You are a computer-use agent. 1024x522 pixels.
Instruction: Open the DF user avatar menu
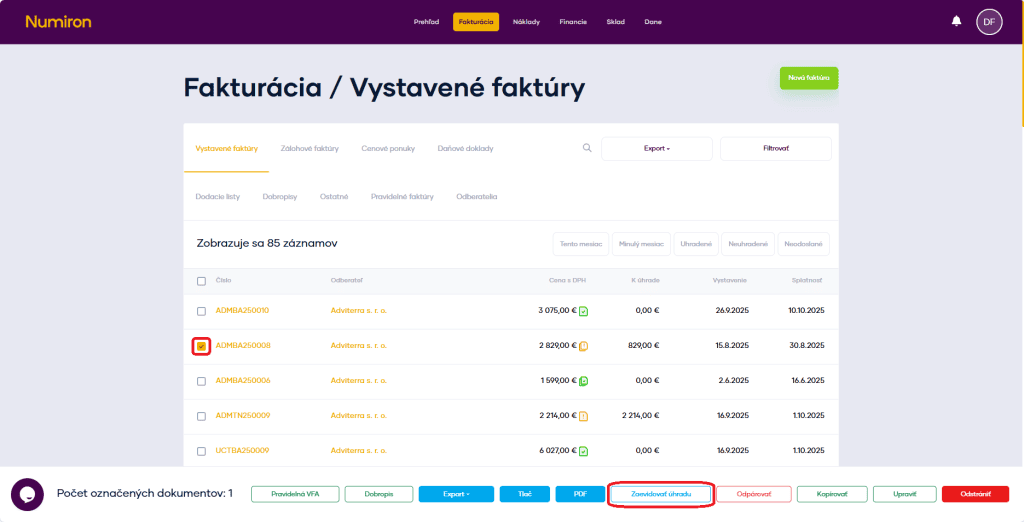pyautogui.click(x=988, y=21)
